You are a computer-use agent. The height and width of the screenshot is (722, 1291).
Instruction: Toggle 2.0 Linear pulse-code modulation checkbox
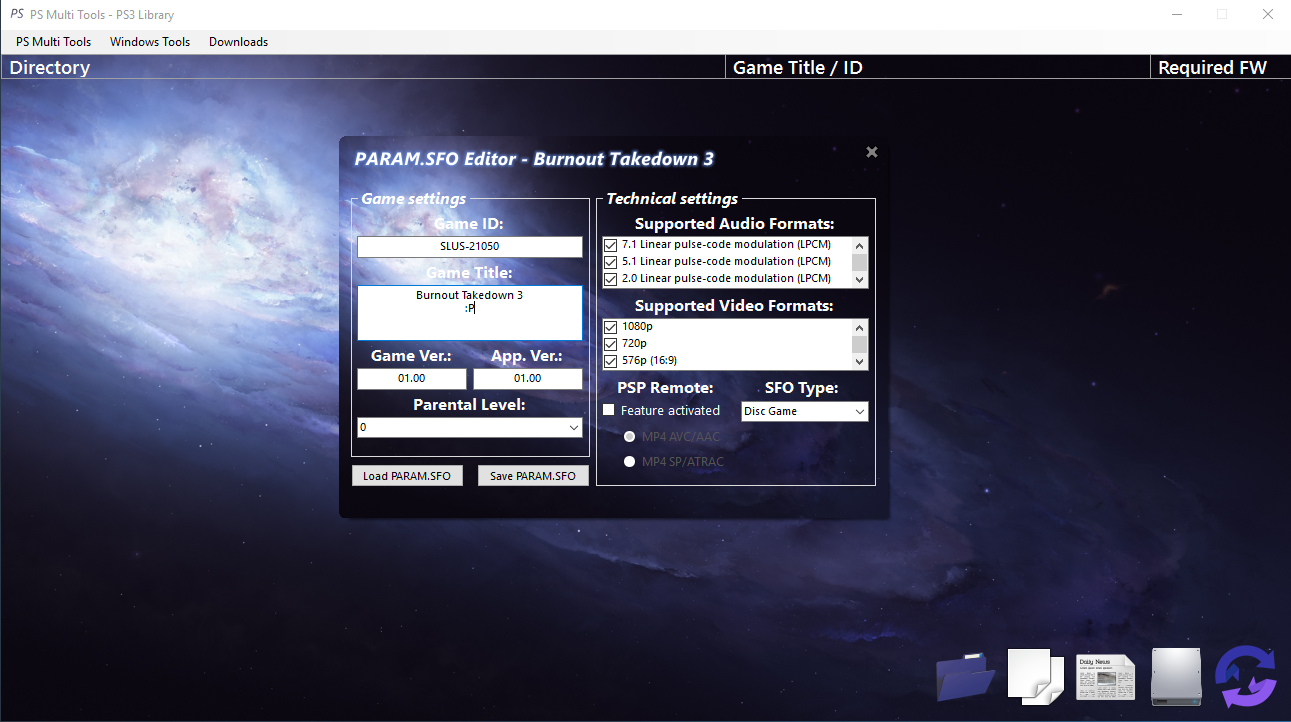610,278
